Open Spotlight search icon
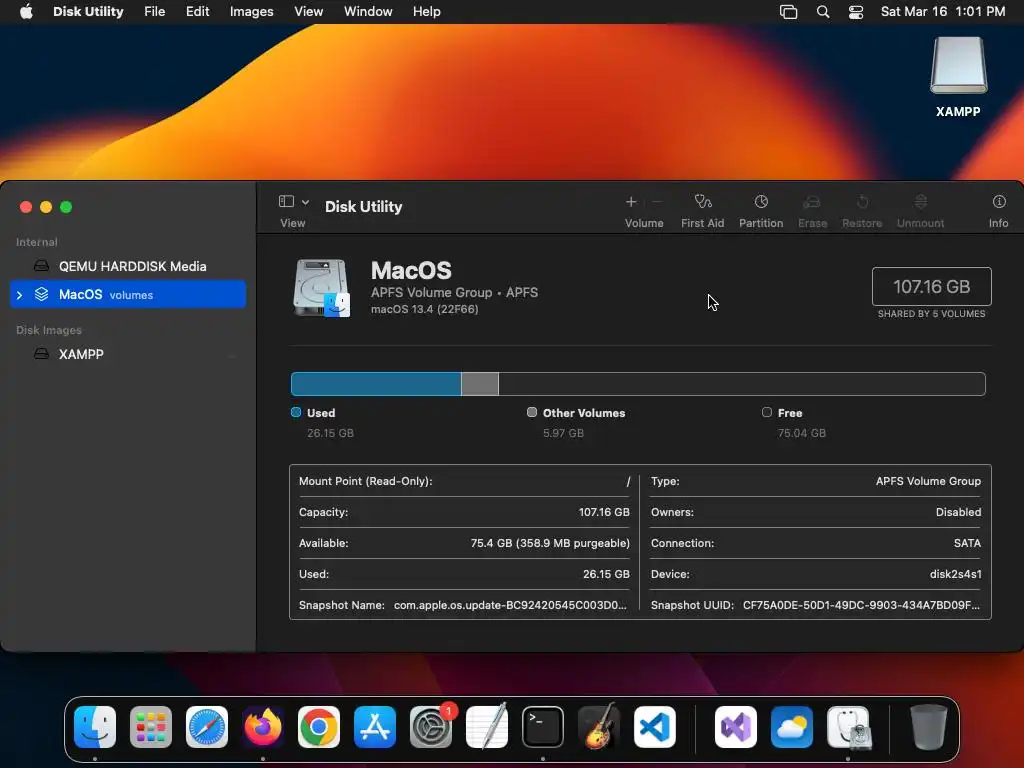 (823, 12)
